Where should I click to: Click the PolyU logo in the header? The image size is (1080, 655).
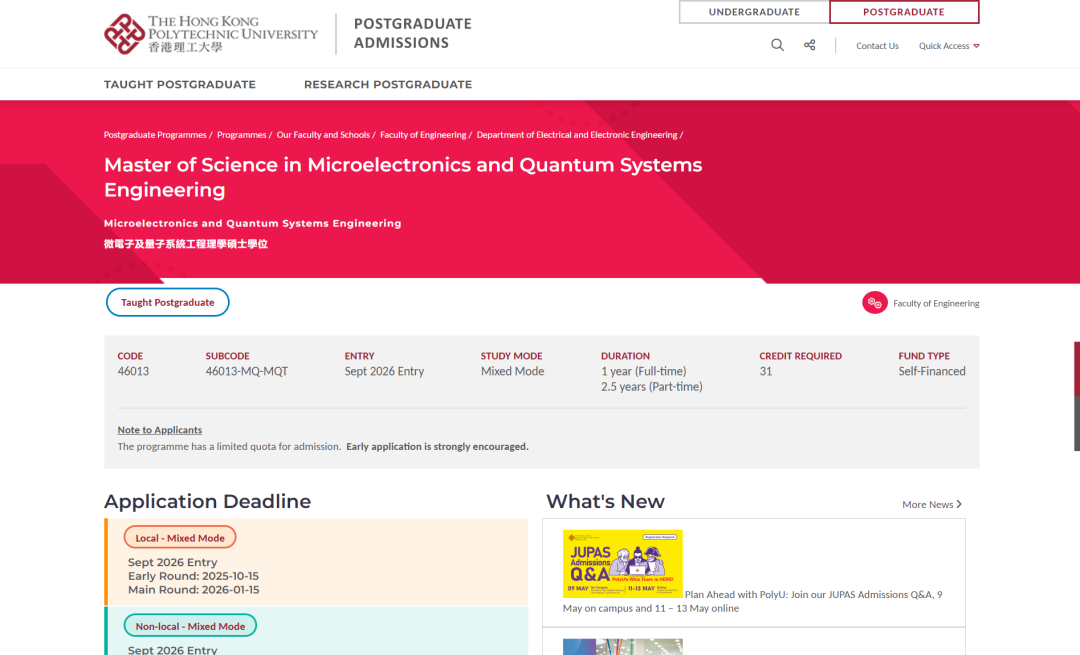211,34
